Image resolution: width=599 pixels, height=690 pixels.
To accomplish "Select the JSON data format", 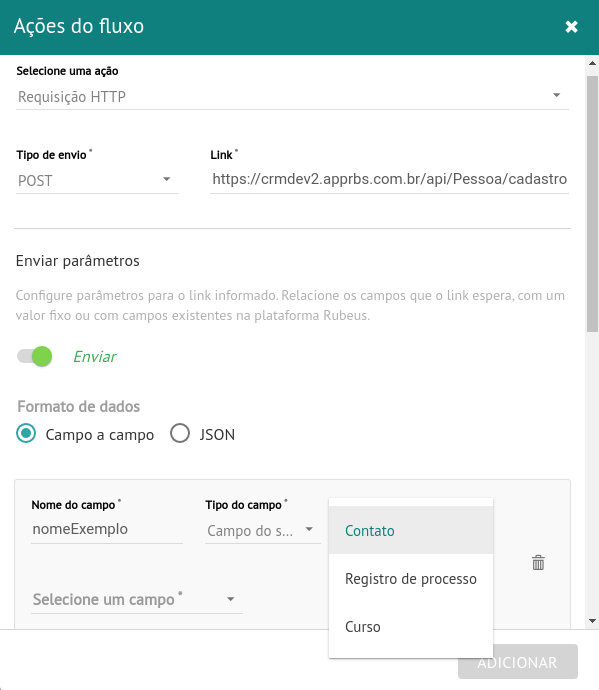I will tap(180, 433).
